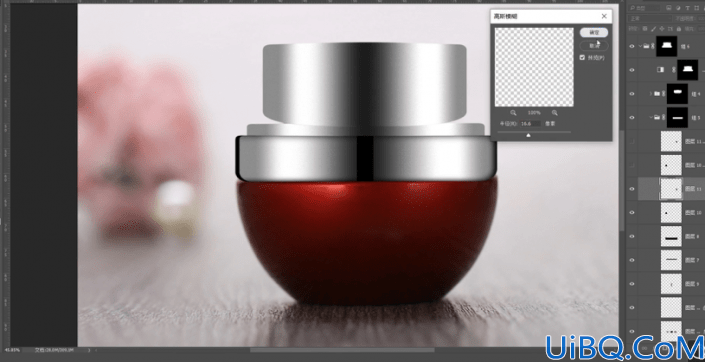The width and height of the screenshot is (705, 362).
Task: Click the 组 6 folder icon
Action: coord(646,46)
